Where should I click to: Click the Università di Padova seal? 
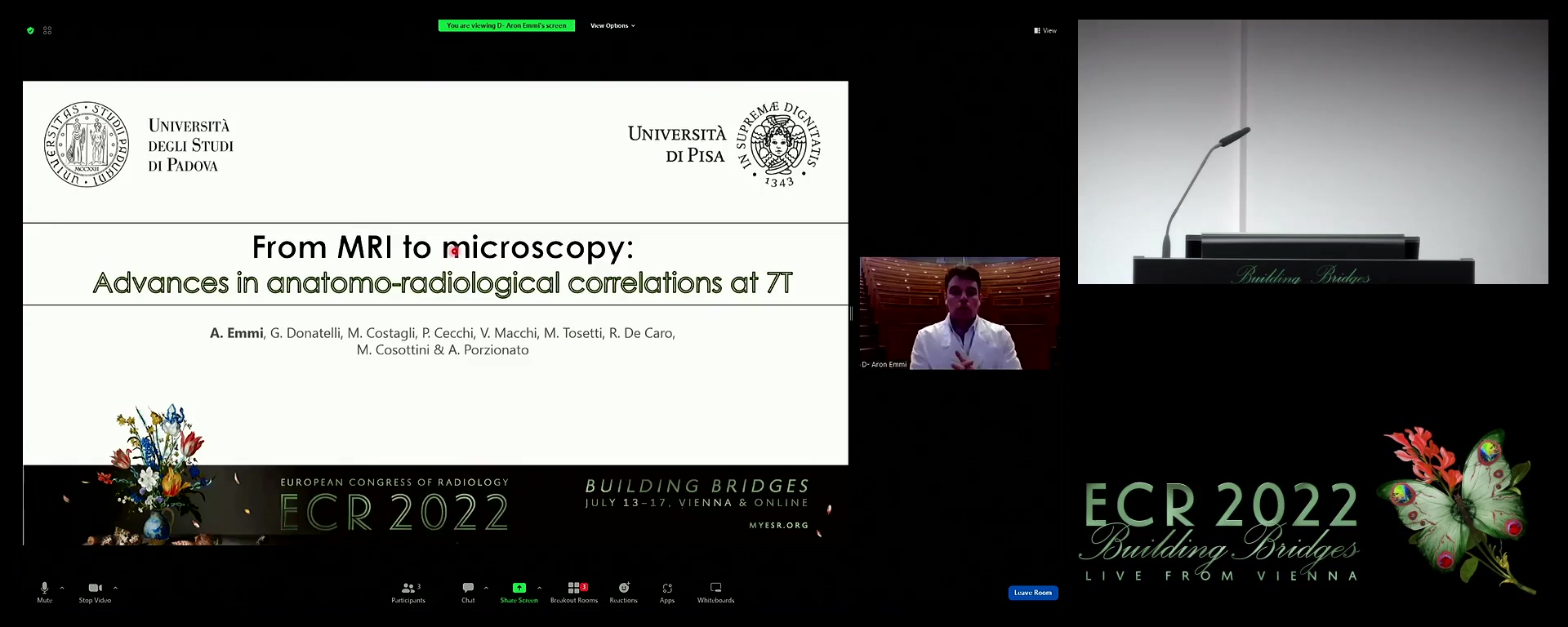[87, 145]
